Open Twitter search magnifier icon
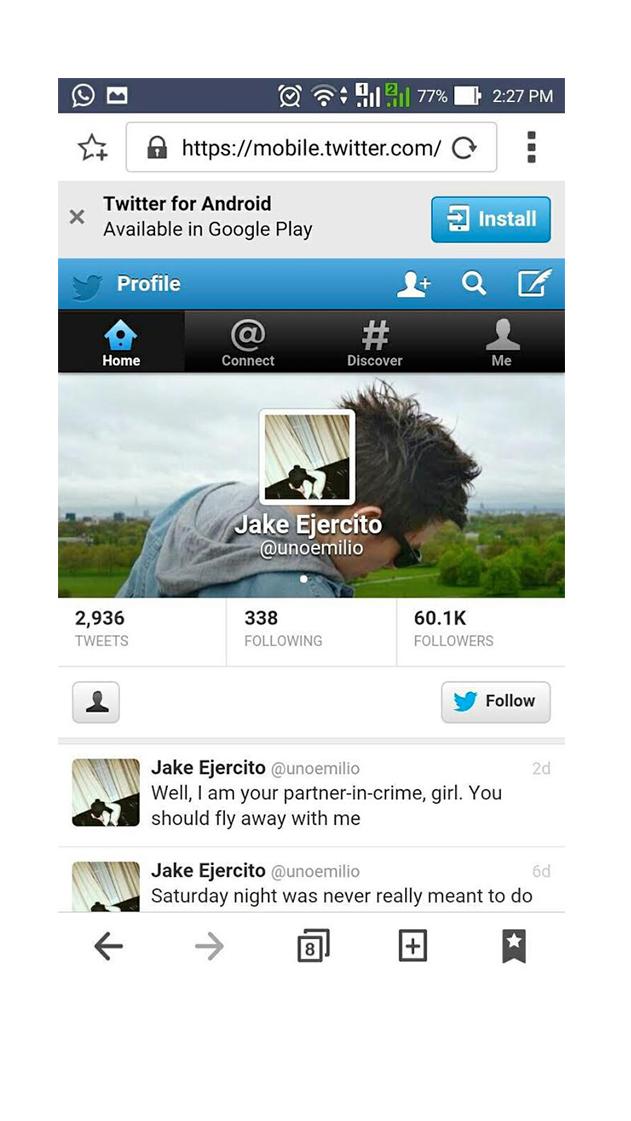 (473, 283)
